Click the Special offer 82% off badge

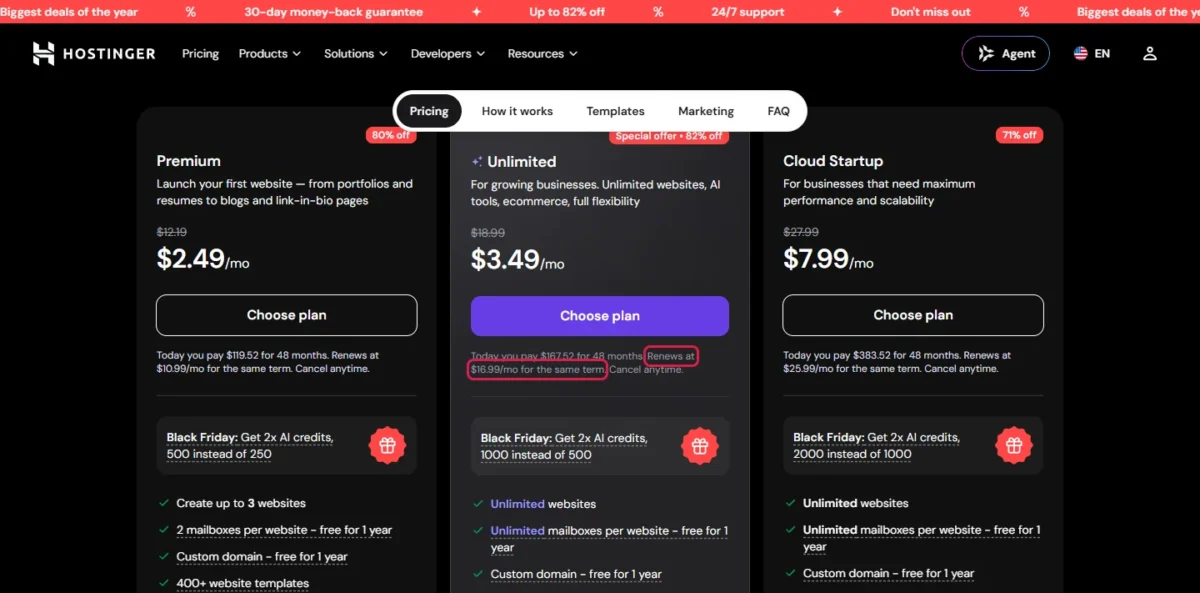click(669, 136)
